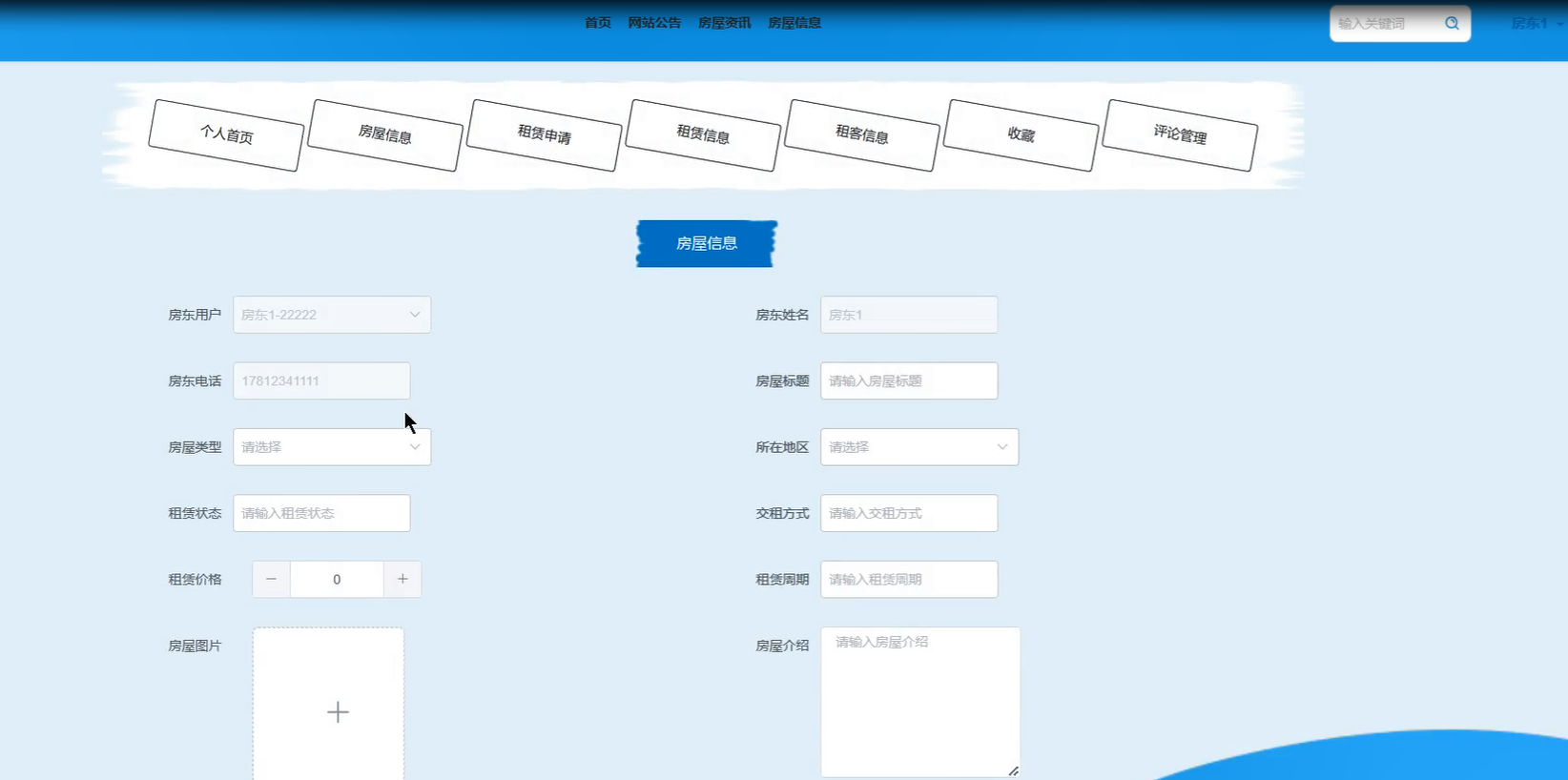The height and width of the screenshot is (780, 1568).
Task: Focus the 房屋标题 input field
Action: [x=909, y=380]
